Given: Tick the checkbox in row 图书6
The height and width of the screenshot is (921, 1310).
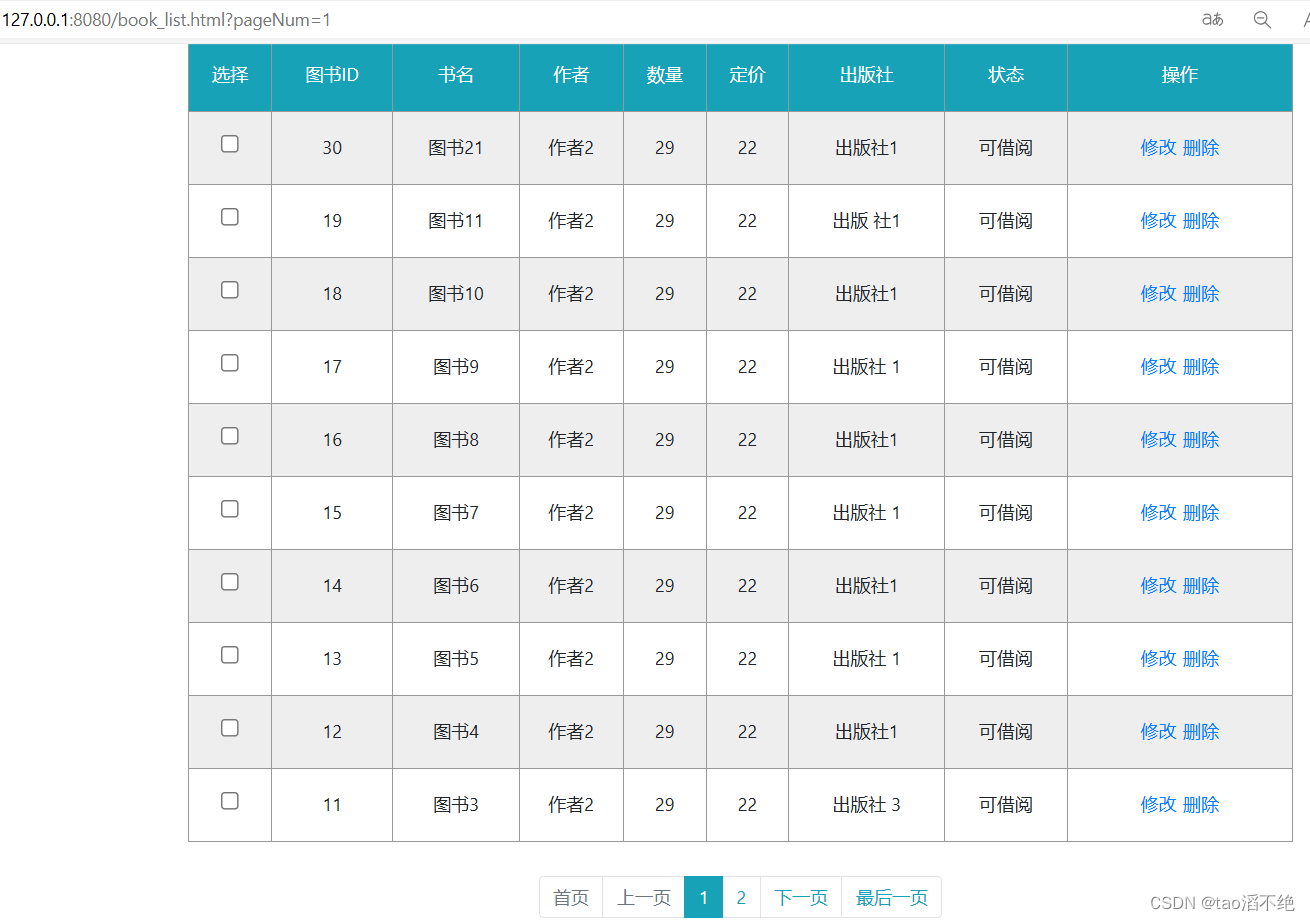Looking at the screenshot, I should [230, 582].
